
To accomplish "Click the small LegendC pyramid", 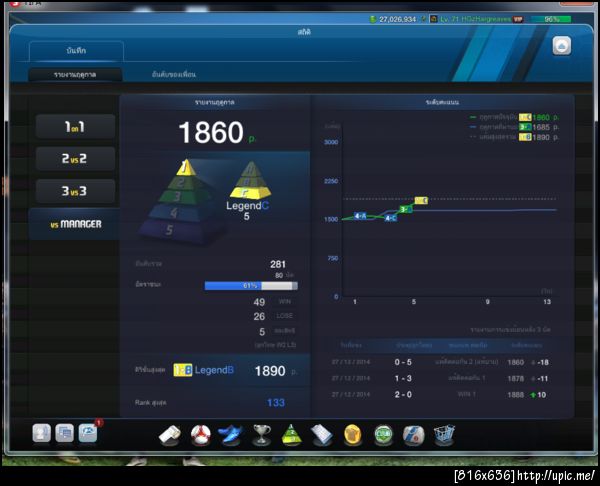I will tap(250, 181).
